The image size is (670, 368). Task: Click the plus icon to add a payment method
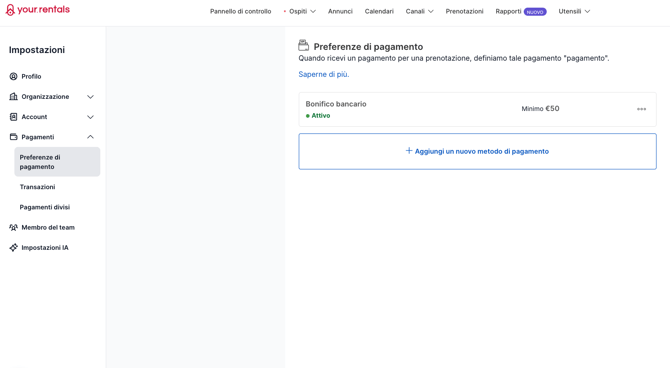tap(408, 151)
